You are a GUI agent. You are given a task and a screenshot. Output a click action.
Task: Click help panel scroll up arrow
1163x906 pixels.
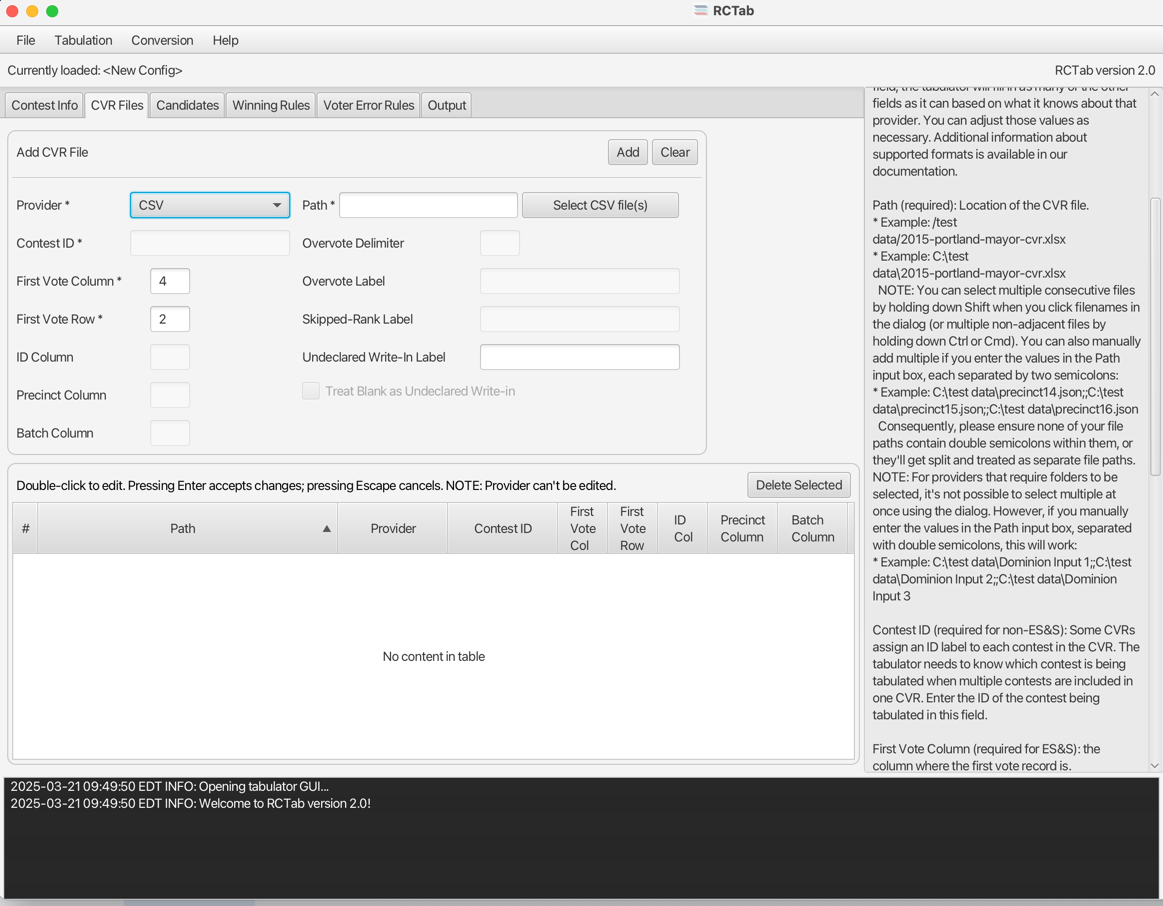point(1155,94)
